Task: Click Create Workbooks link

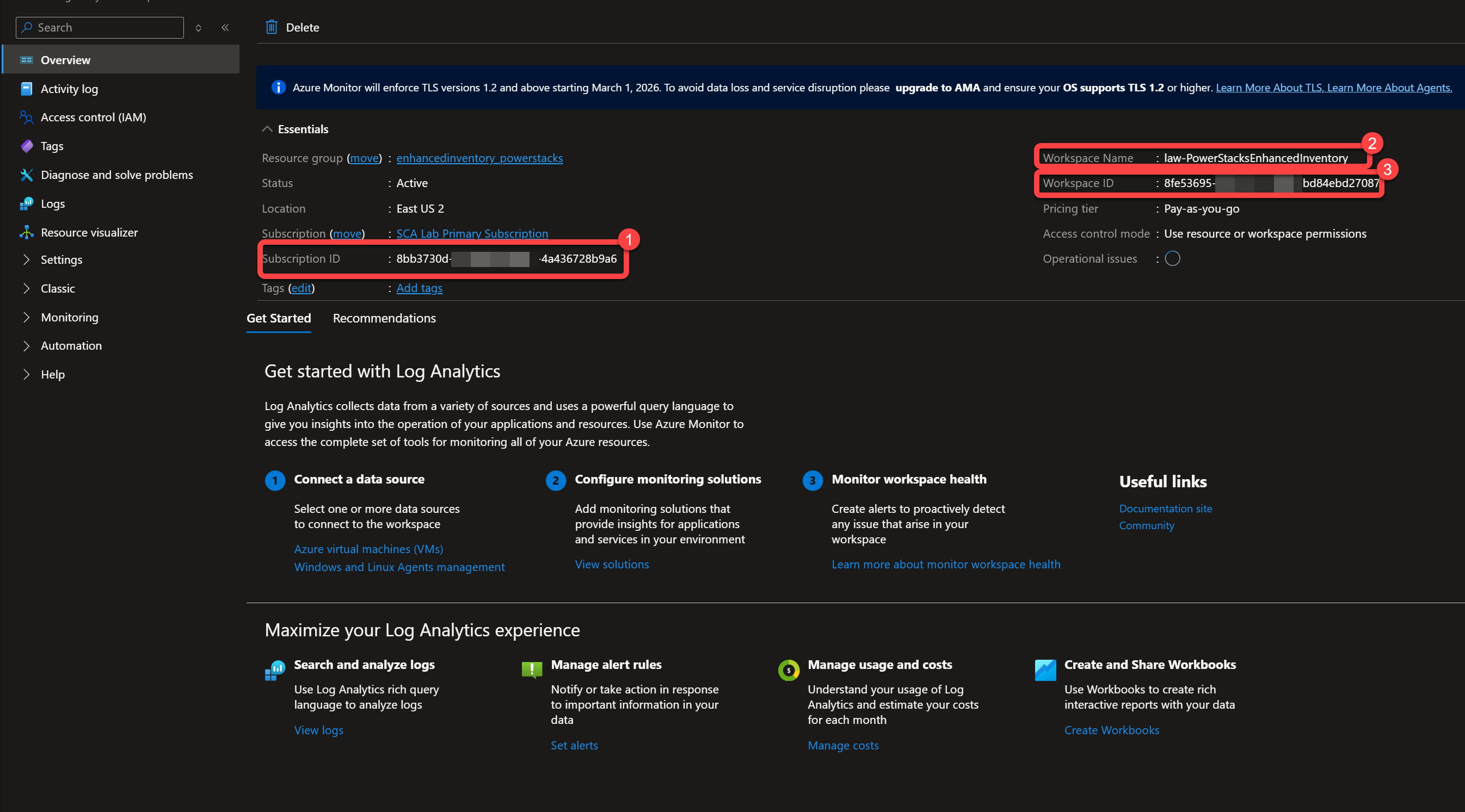Action: point(1111,730)
